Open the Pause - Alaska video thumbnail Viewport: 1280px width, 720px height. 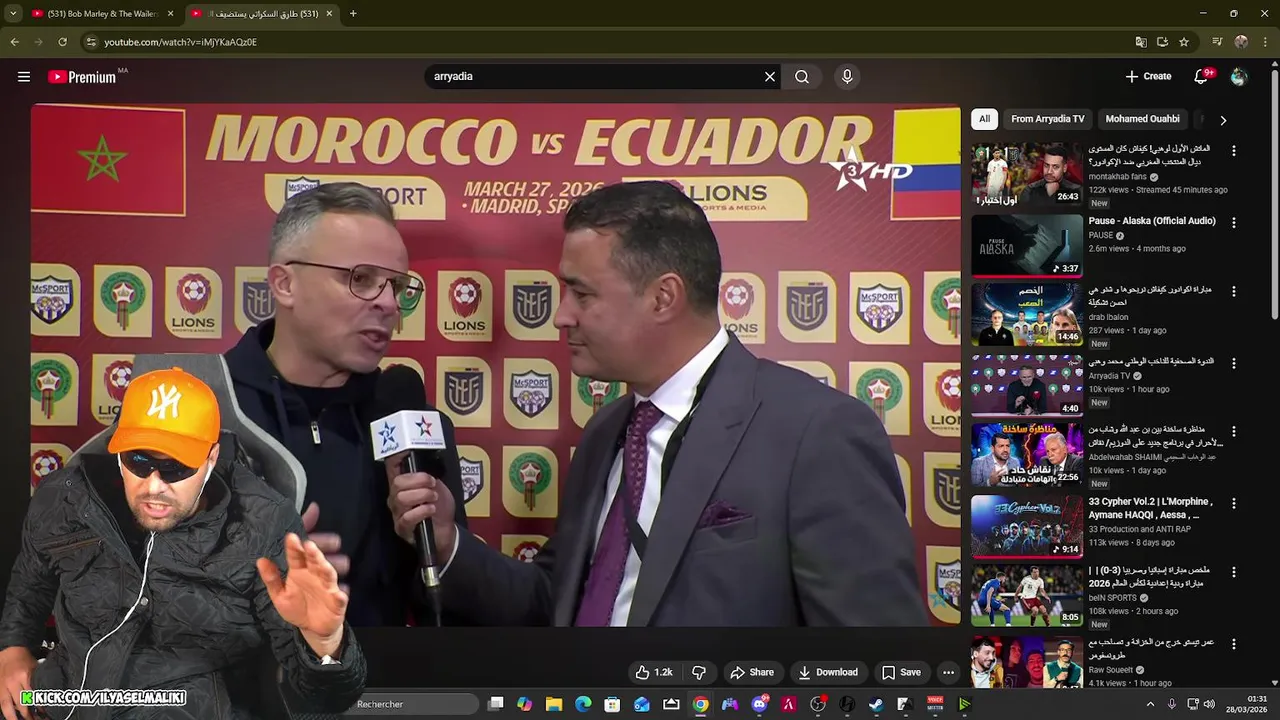click(x=1027, y=245)
